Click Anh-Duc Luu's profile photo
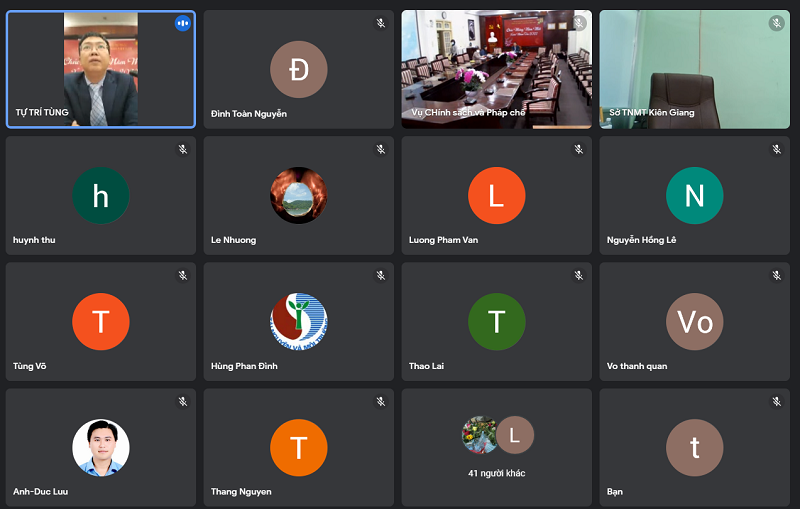The image size is (800, 509). pyautogui.click(x=101, y=447)
